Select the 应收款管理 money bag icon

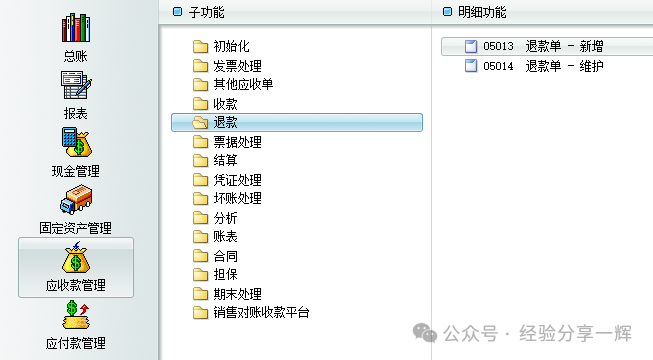[x=76, y=258]
